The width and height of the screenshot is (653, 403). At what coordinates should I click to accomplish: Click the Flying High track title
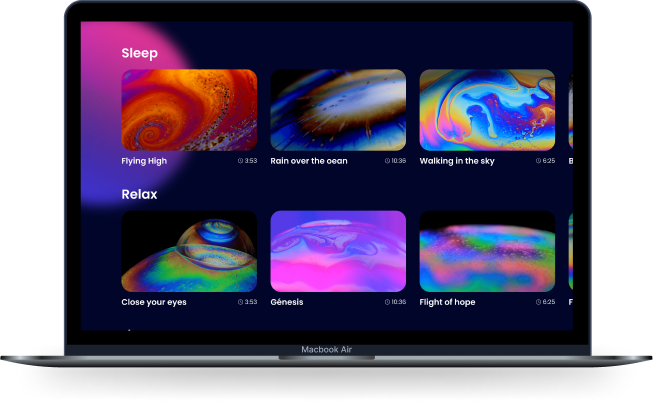[x=144, y=161]
